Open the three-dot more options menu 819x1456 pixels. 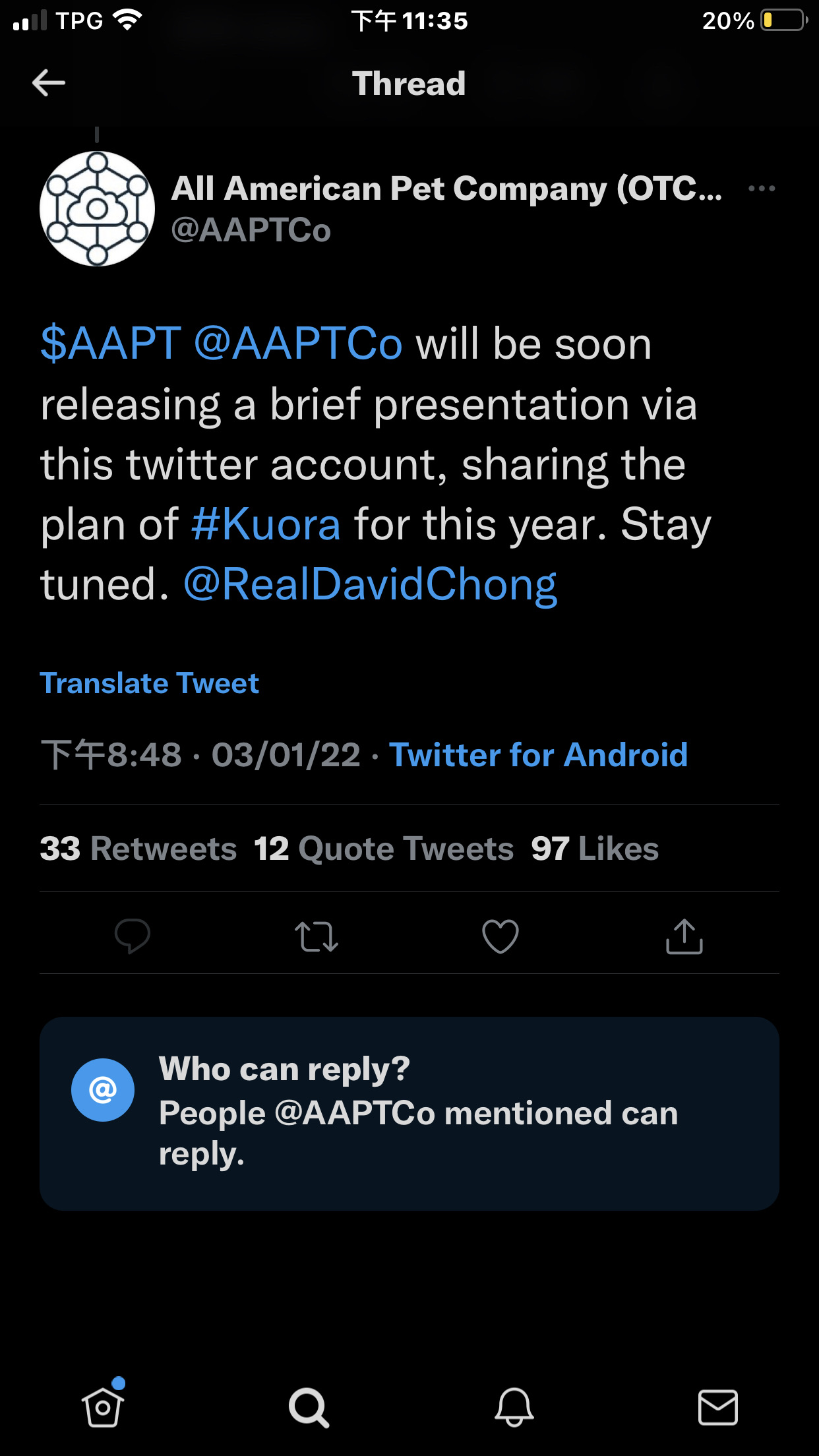(762, 189)
